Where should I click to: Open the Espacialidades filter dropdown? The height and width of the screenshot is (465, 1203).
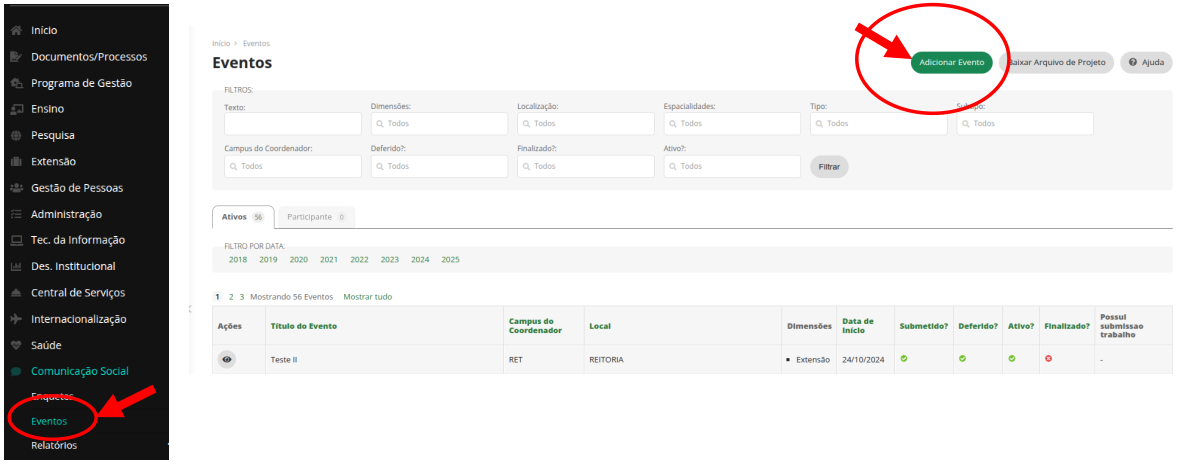(732, 124)
